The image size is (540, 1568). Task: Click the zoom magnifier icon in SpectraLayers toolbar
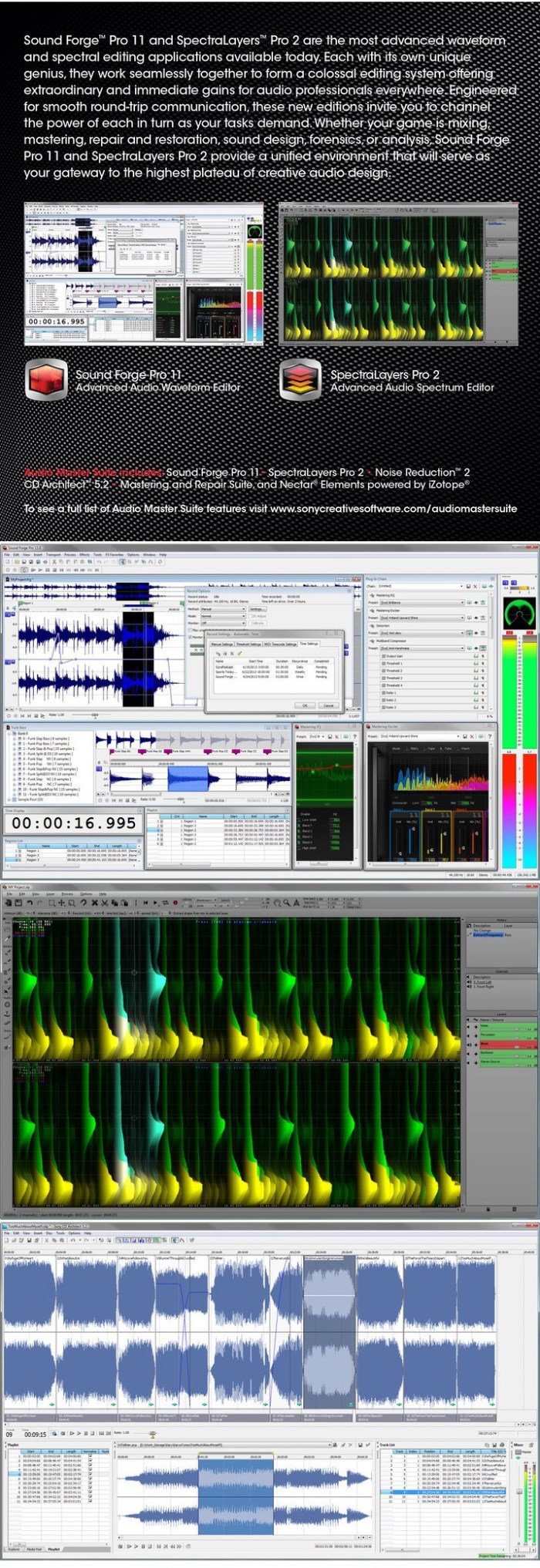[x=287, y=903]
